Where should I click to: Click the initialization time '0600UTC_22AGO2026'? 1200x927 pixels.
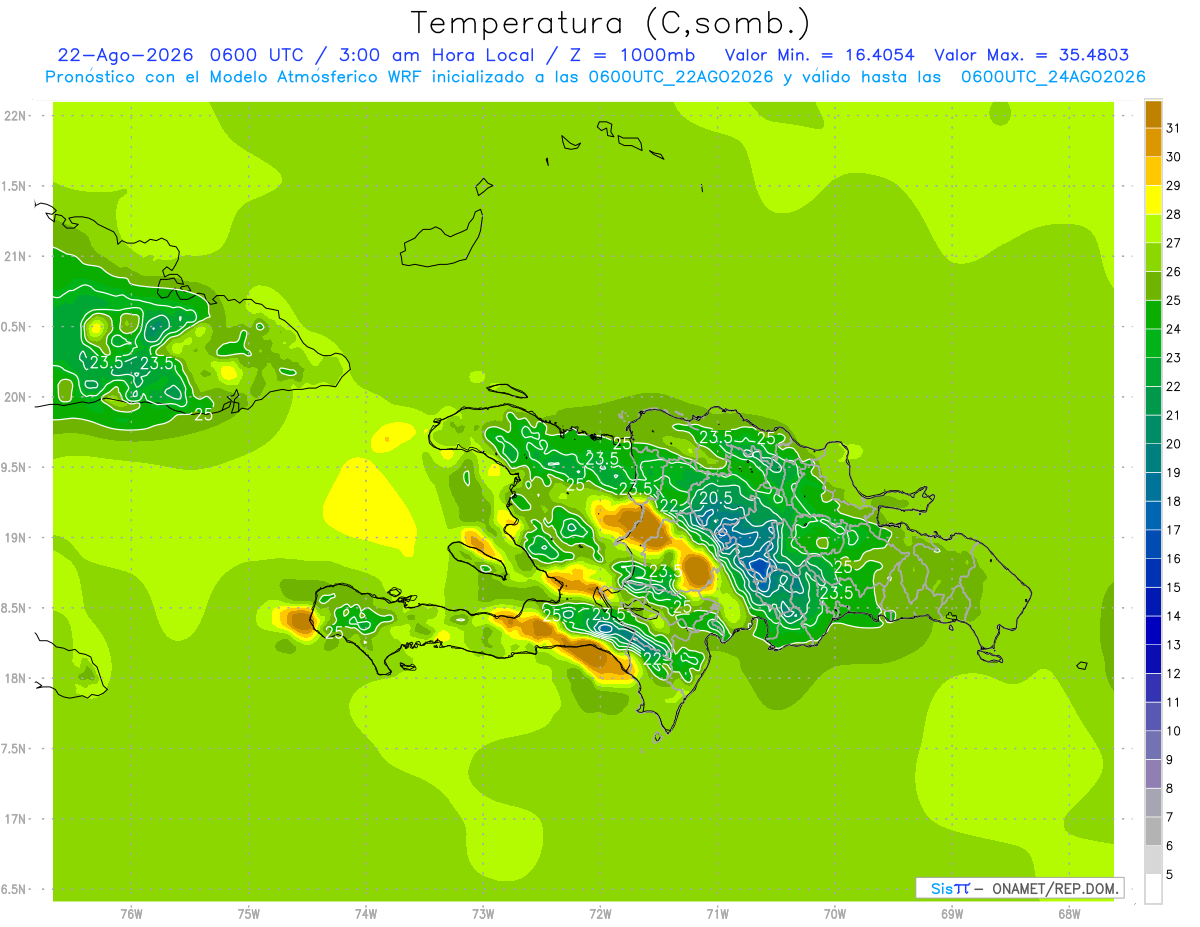click(681, 77)
